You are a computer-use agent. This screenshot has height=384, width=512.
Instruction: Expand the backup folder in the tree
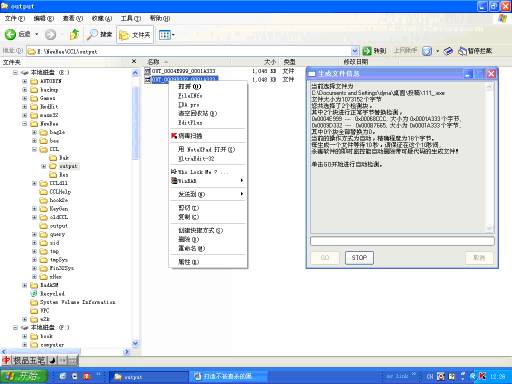point(25,90)
